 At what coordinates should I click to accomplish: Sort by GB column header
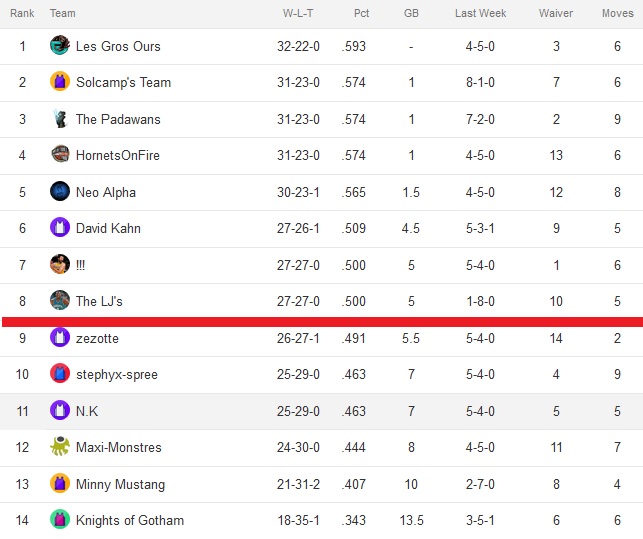411,13
